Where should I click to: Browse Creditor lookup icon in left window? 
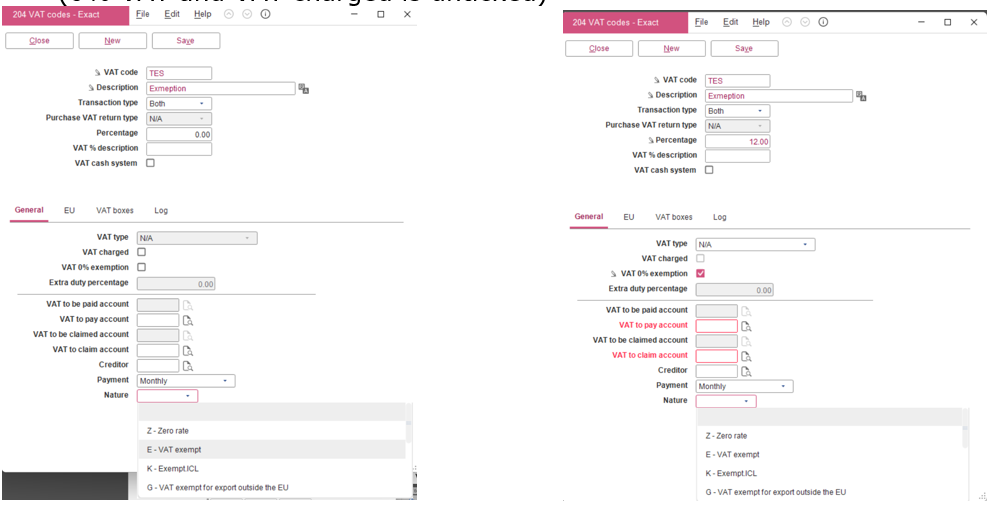point(187,366)
